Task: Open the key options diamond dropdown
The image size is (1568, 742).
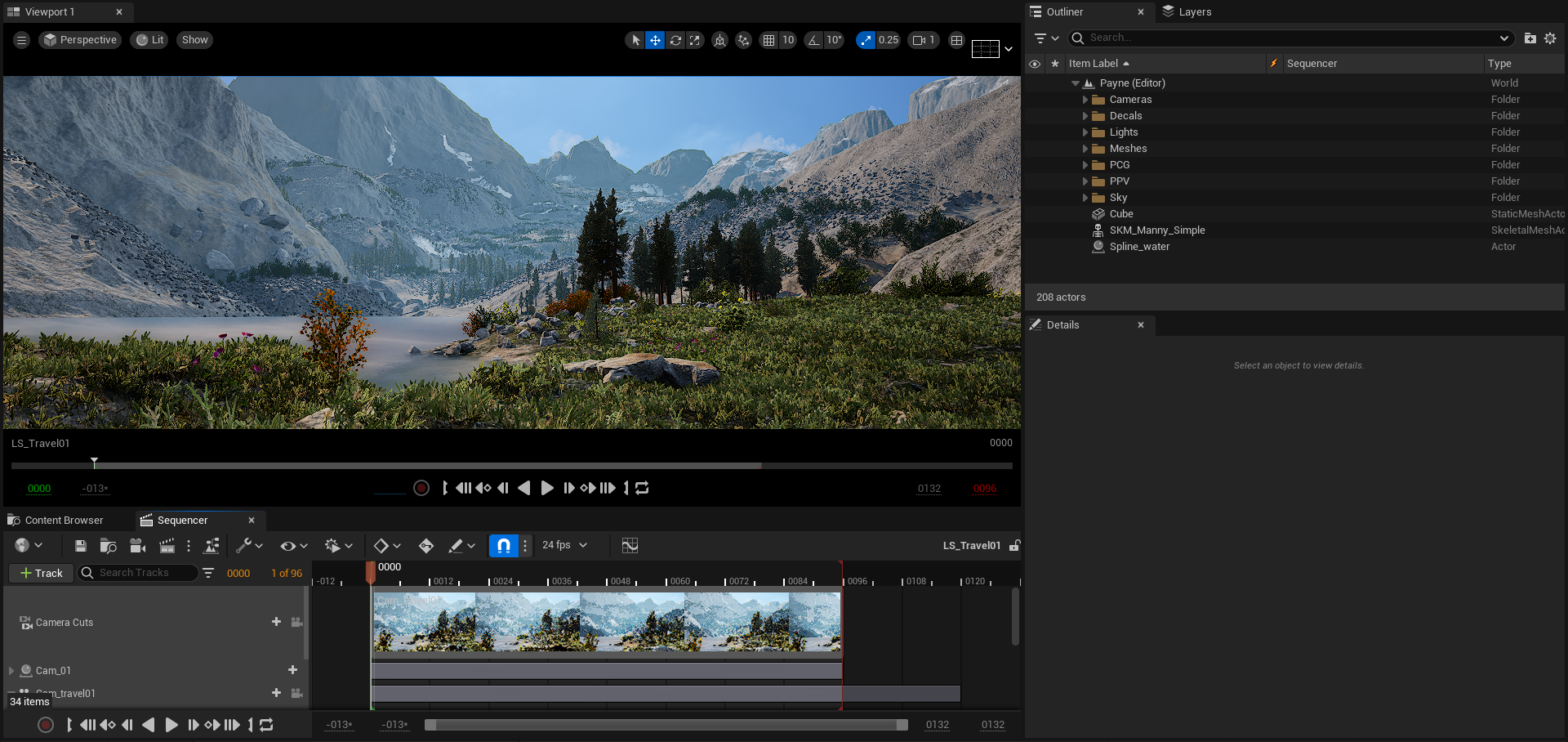Action: (387, 546)
